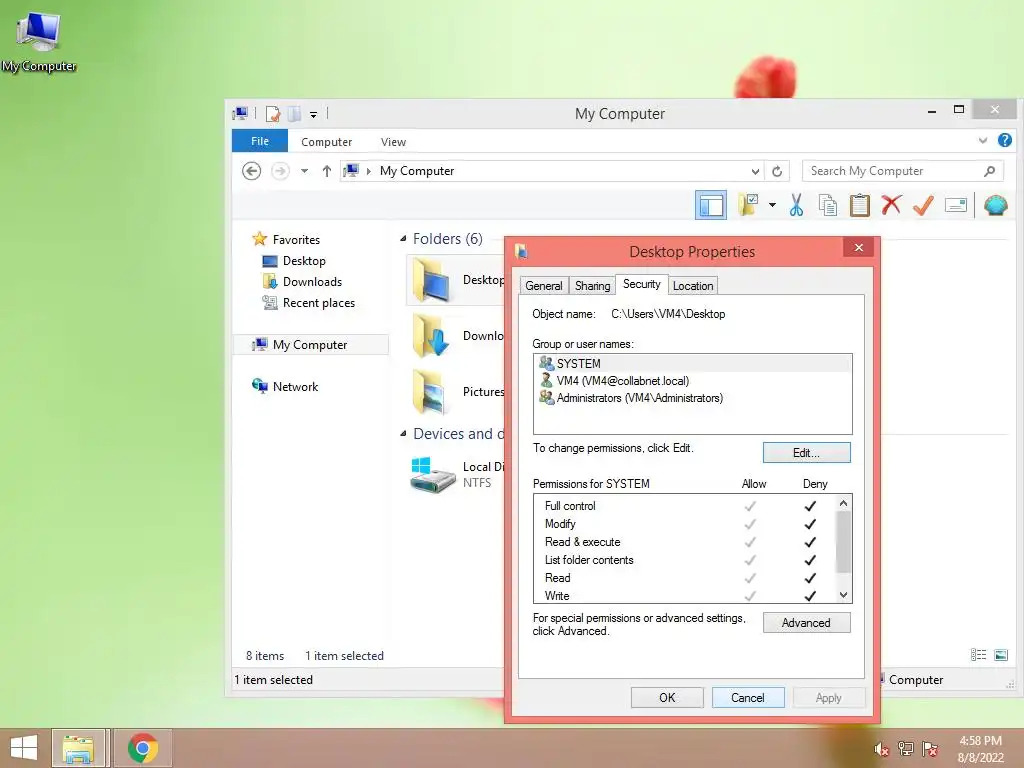The height and width of the screenshot is (768, 1024).
Task: Open the Windows Start button
Action: click(24, 748)
